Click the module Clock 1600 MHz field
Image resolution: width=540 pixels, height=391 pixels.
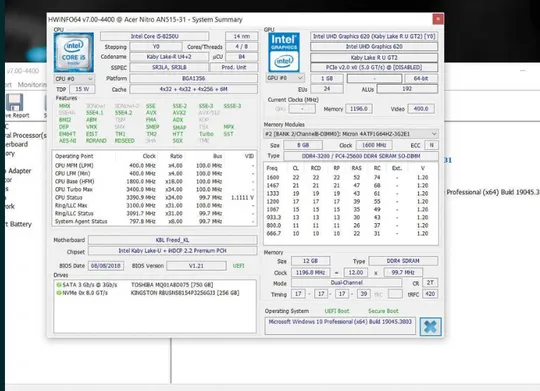click(x=374, y=145)
